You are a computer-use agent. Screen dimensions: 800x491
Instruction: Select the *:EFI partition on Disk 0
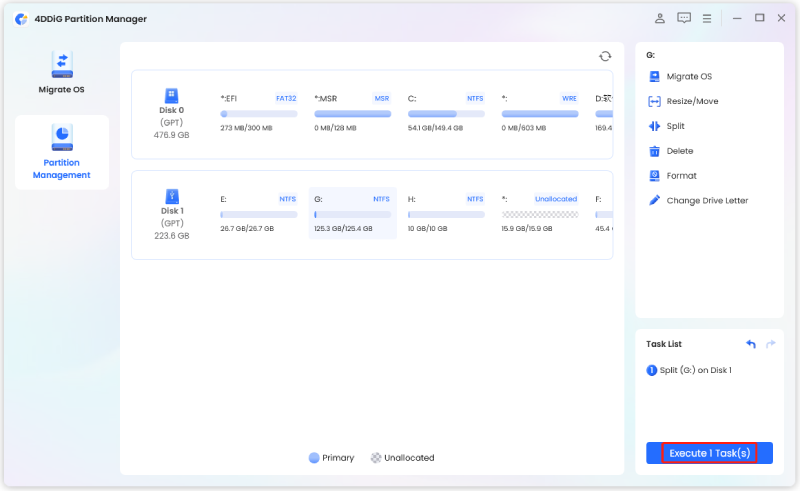click(259, 113)
